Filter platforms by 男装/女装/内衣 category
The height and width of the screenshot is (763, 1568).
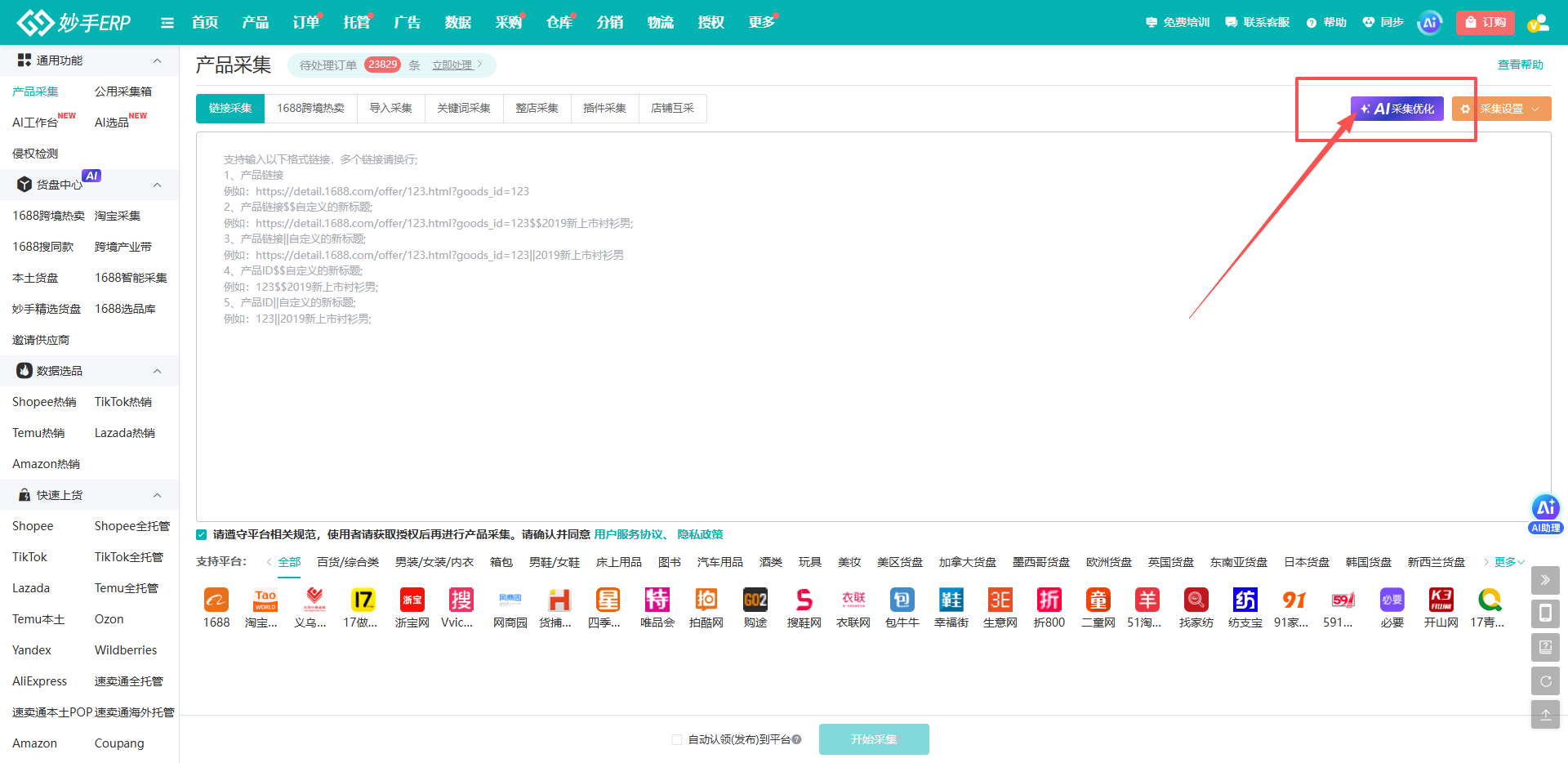(434, 562)
